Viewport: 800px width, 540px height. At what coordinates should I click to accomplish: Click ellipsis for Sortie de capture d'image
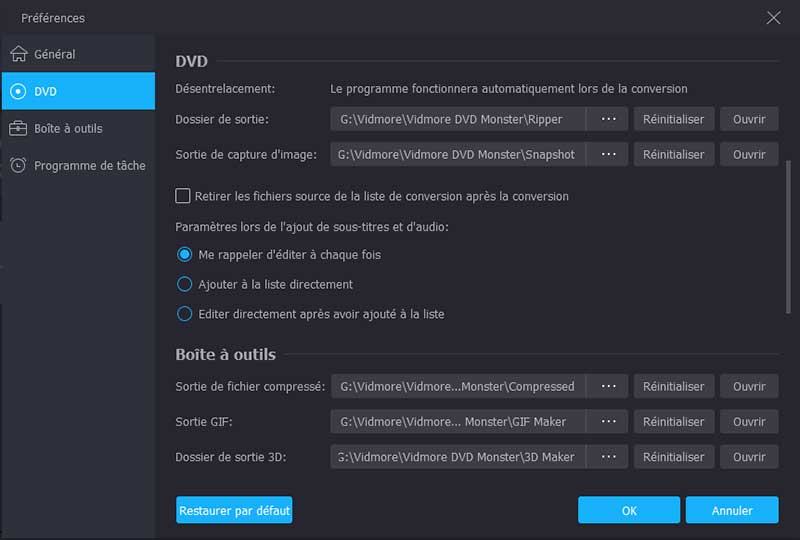(607, 155)
